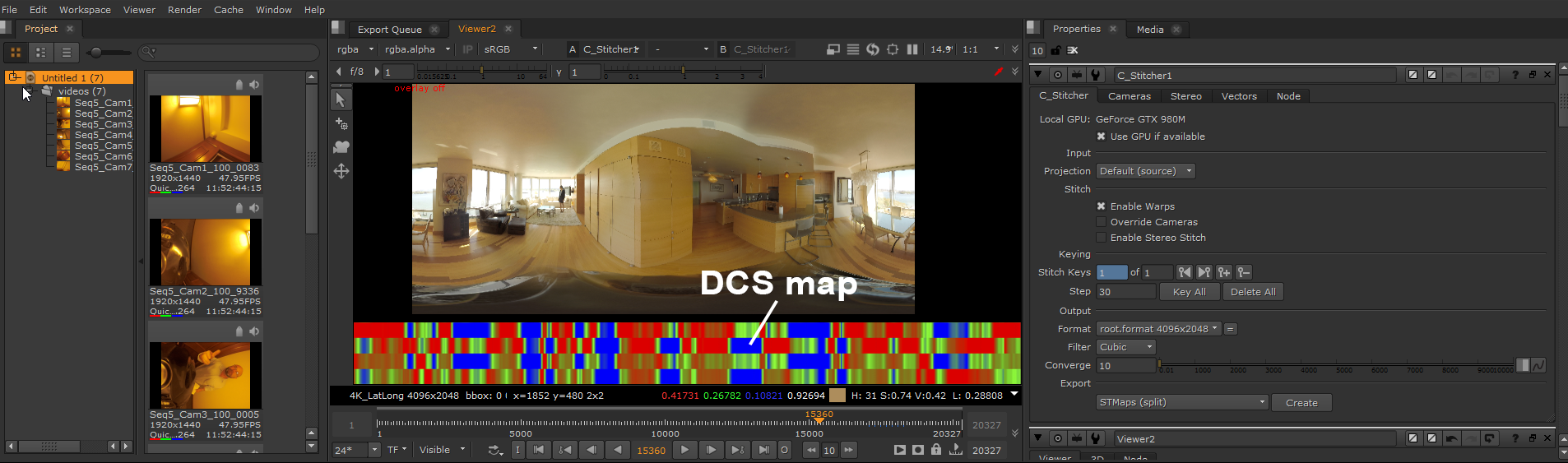Screen dimensions: 1568x463
Task: Open the Cubic filter dropdown
Action: coord(1125,347)
